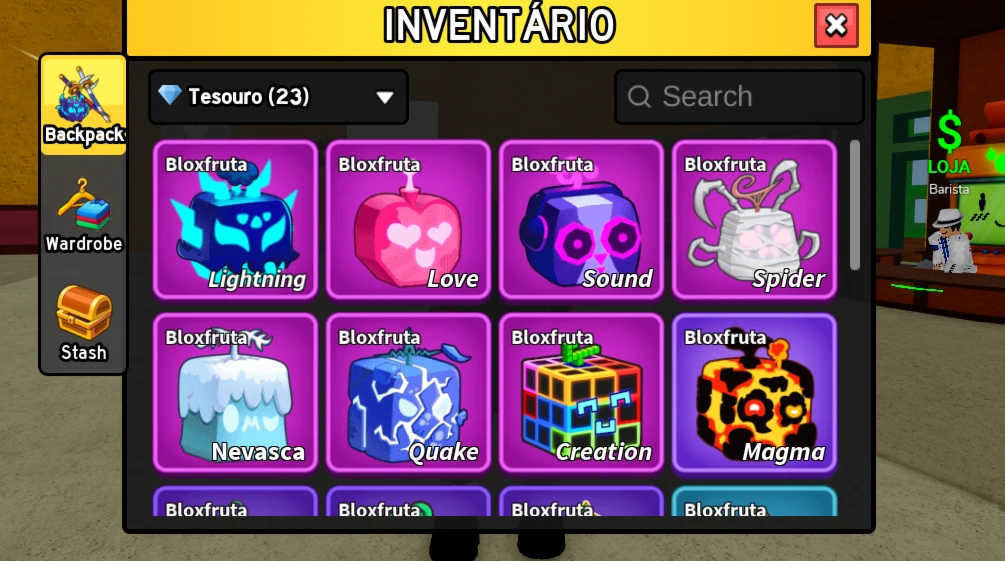
Task: Choose the Spider fruit card
Action: pyautogui.click(x=754, y=220)
